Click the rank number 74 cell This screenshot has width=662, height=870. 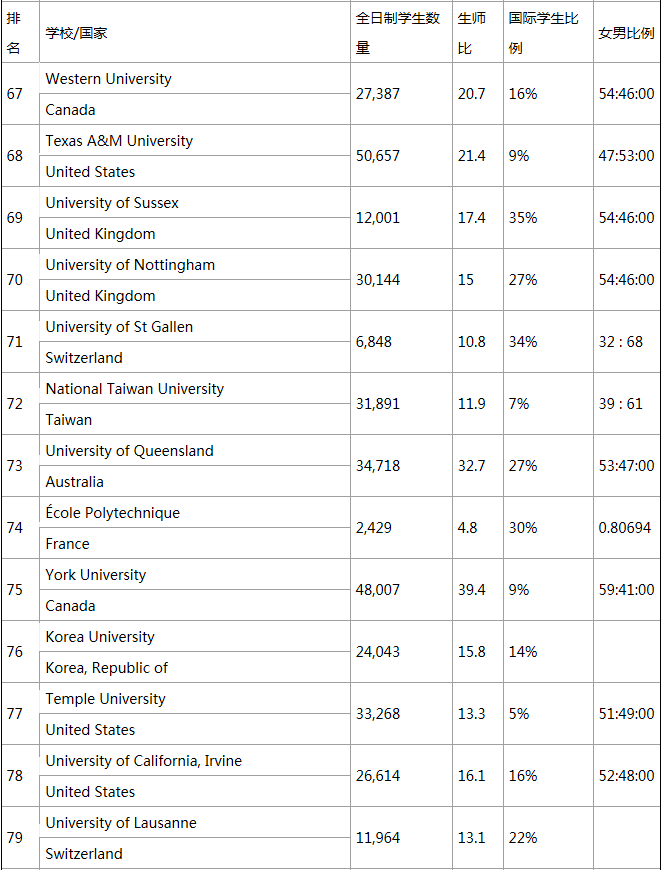[x=15, y=528]
